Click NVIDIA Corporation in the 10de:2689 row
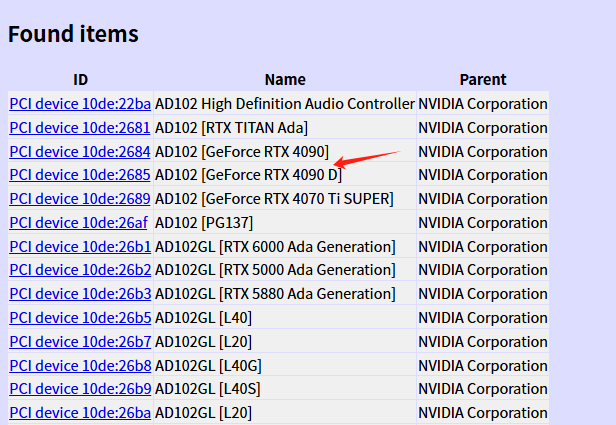 click(483, 198)
